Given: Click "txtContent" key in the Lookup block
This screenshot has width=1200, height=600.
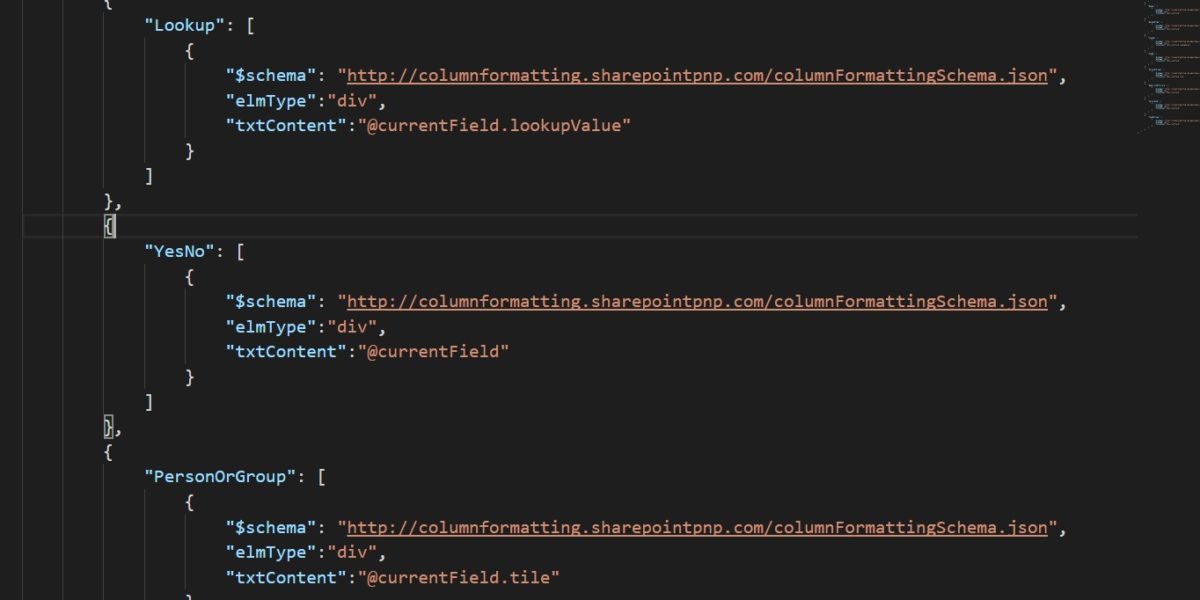Looking at the screenshot, I should (x=285, y=126).
